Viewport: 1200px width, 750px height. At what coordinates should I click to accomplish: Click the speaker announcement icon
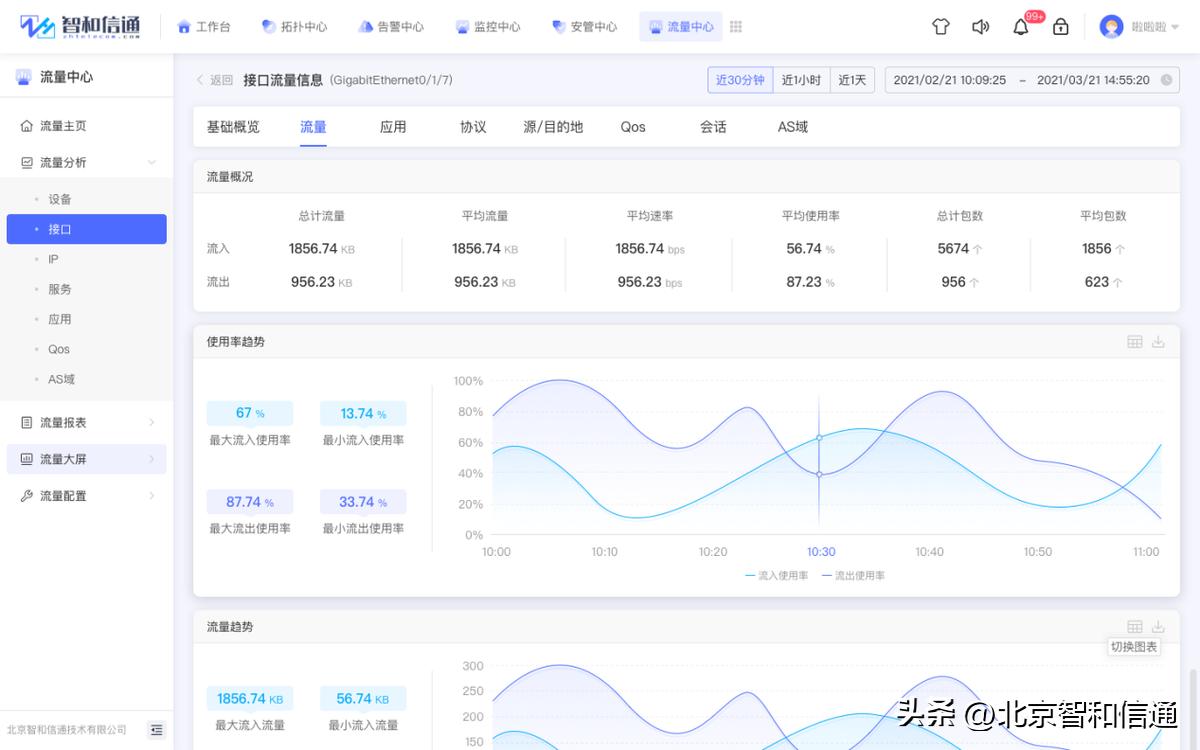[x=980, y=27]
